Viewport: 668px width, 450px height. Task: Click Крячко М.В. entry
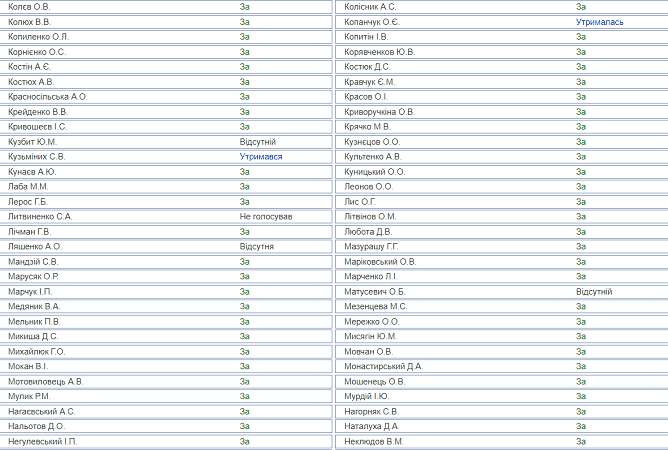pos(368,127)
